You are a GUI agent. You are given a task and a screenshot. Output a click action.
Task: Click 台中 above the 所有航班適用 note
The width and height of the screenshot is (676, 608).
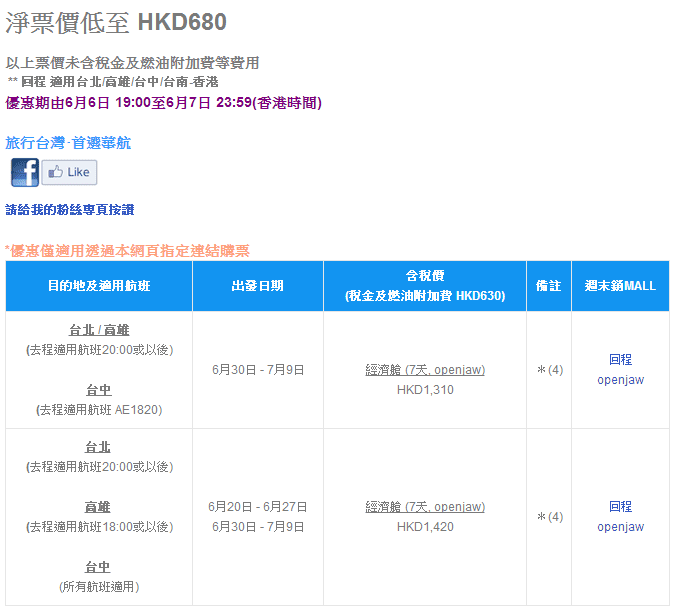98,567
